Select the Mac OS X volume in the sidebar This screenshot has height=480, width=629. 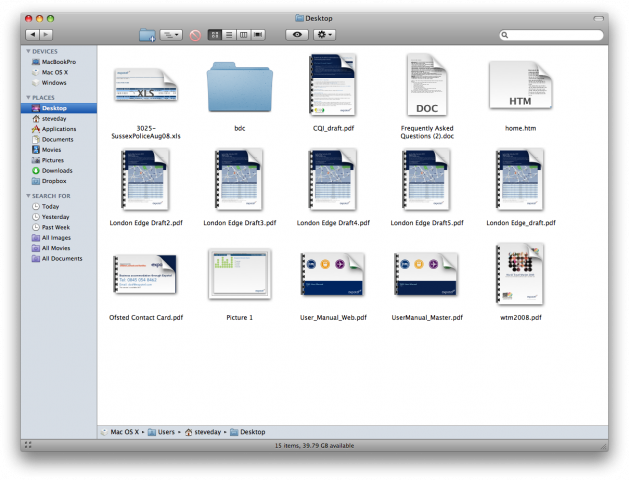(x=59, y=72)
